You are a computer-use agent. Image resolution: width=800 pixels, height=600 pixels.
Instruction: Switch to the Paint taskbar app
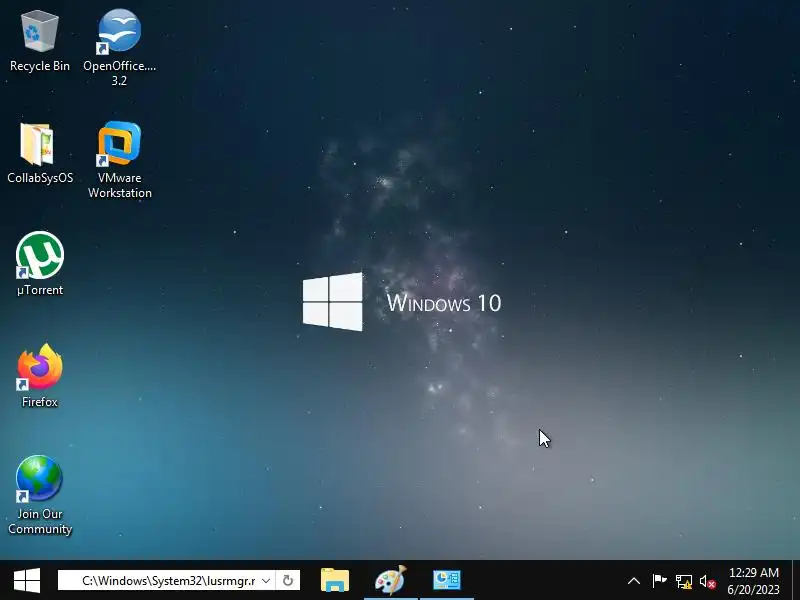391,580
